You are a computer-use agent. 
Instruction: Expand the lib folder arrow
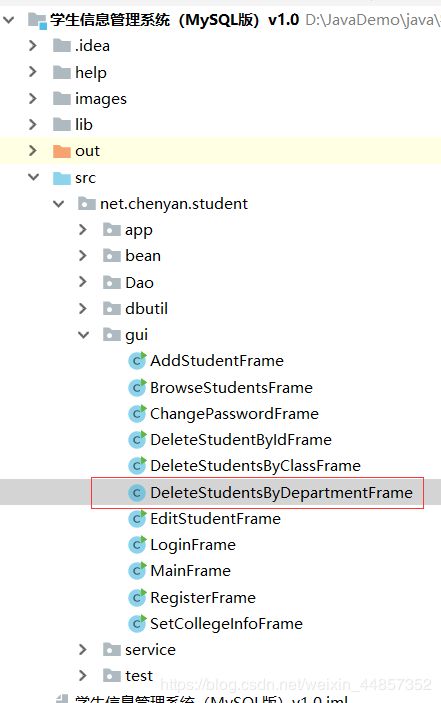[x=33, y=124]
